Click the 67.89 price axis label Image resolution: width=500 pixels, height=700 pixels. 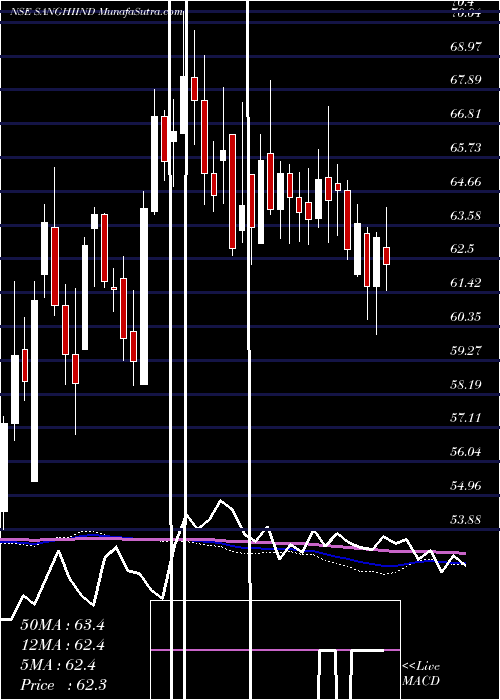[x=466, y=80]
